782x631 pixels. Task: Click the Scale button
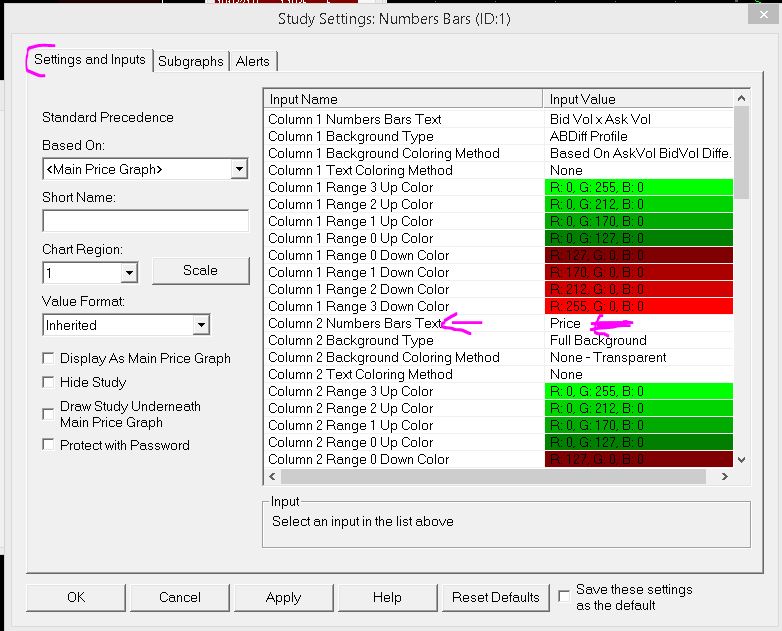tap(200, 271)
